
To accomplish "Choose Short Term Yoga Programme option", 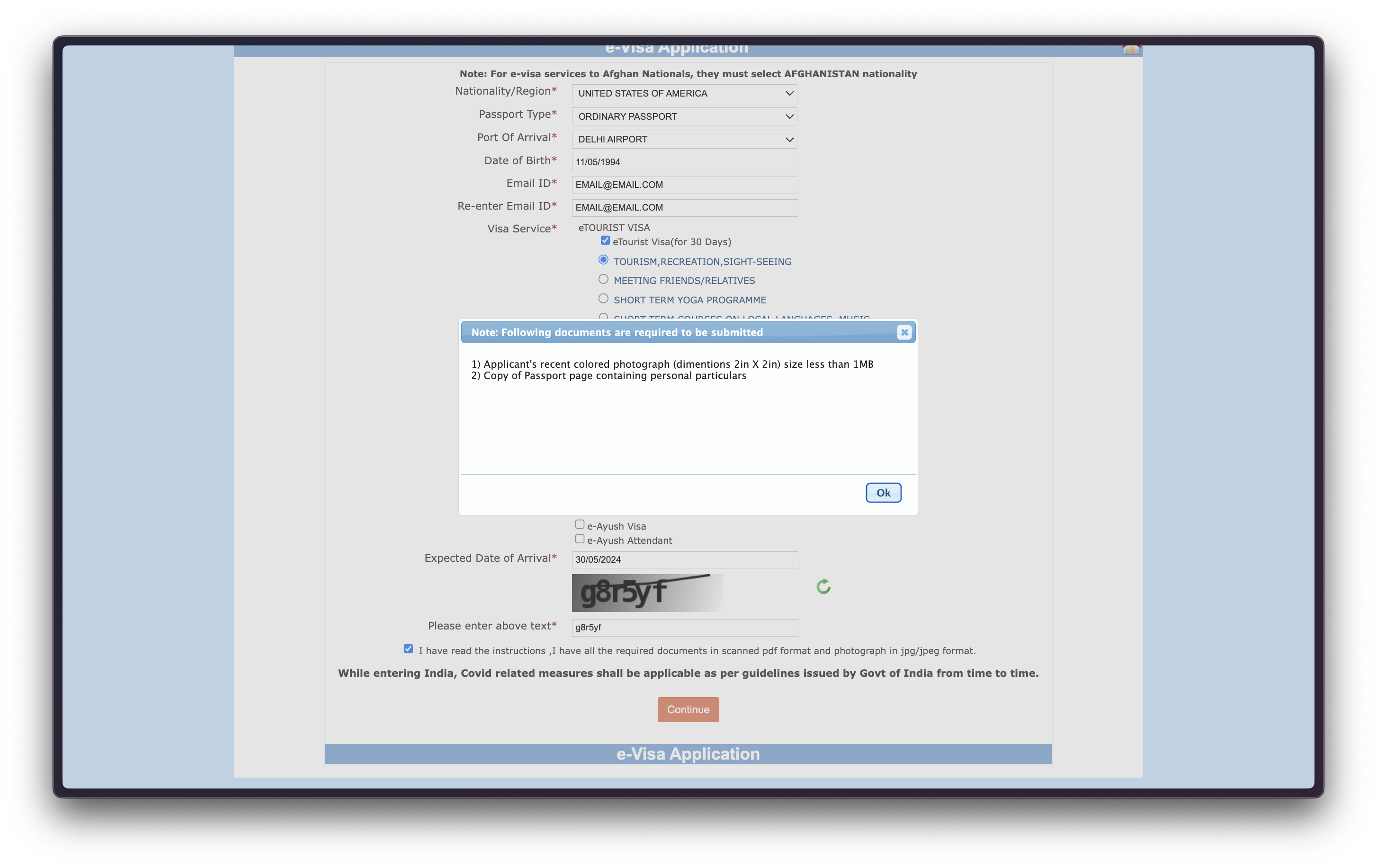I will click(x=603, y=299).
